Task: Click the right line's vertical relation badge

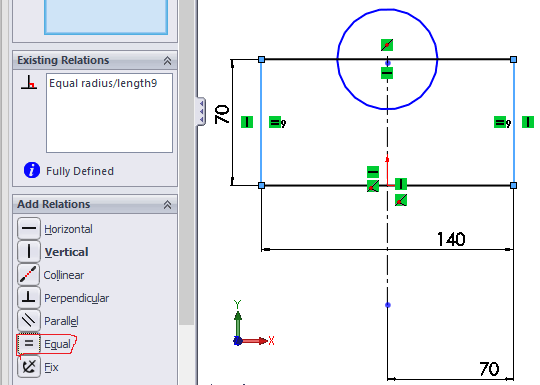Action: pos(528,122)
